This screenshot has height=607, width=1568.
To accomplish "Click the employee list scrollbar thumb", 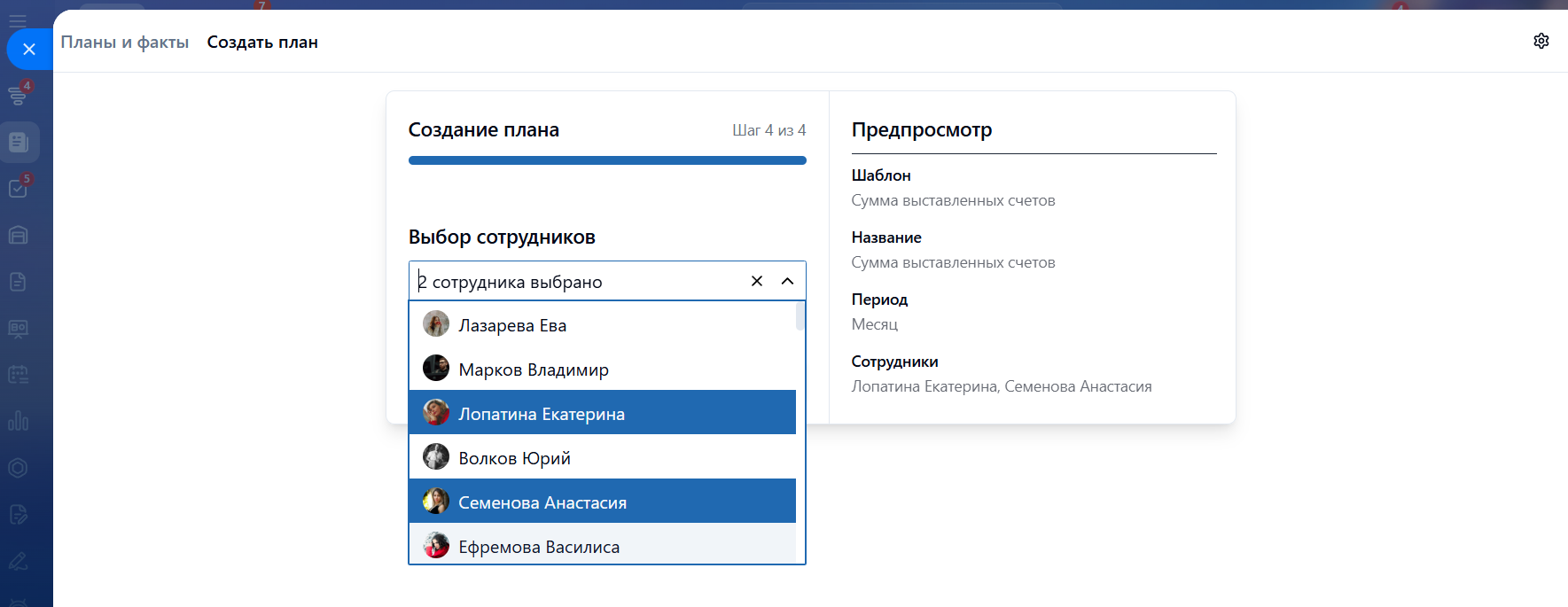I will pos(800,316).
